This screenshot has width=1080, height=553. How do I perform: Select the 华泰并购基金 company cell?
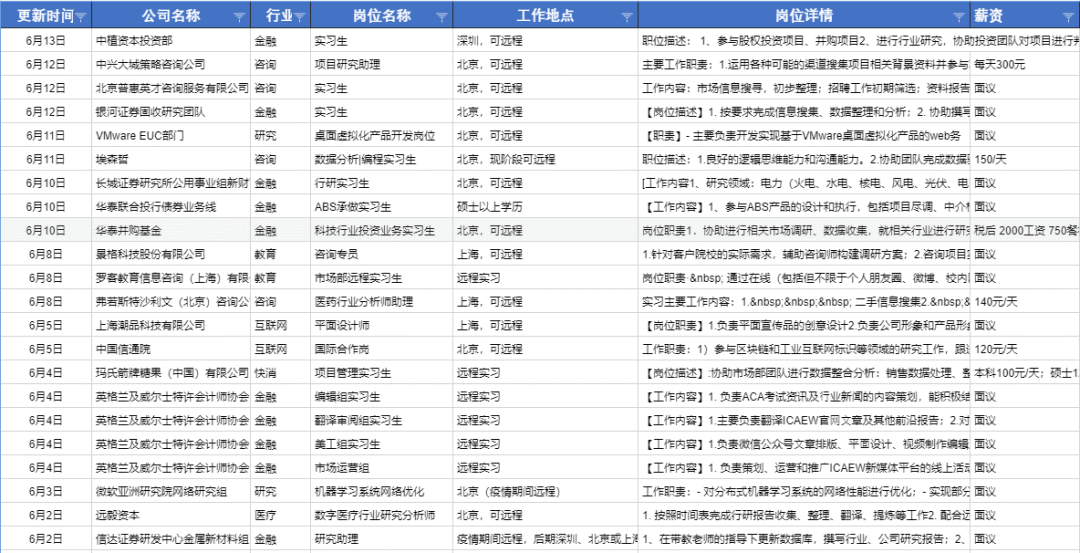pyautogui.click(x=172, y=230)
